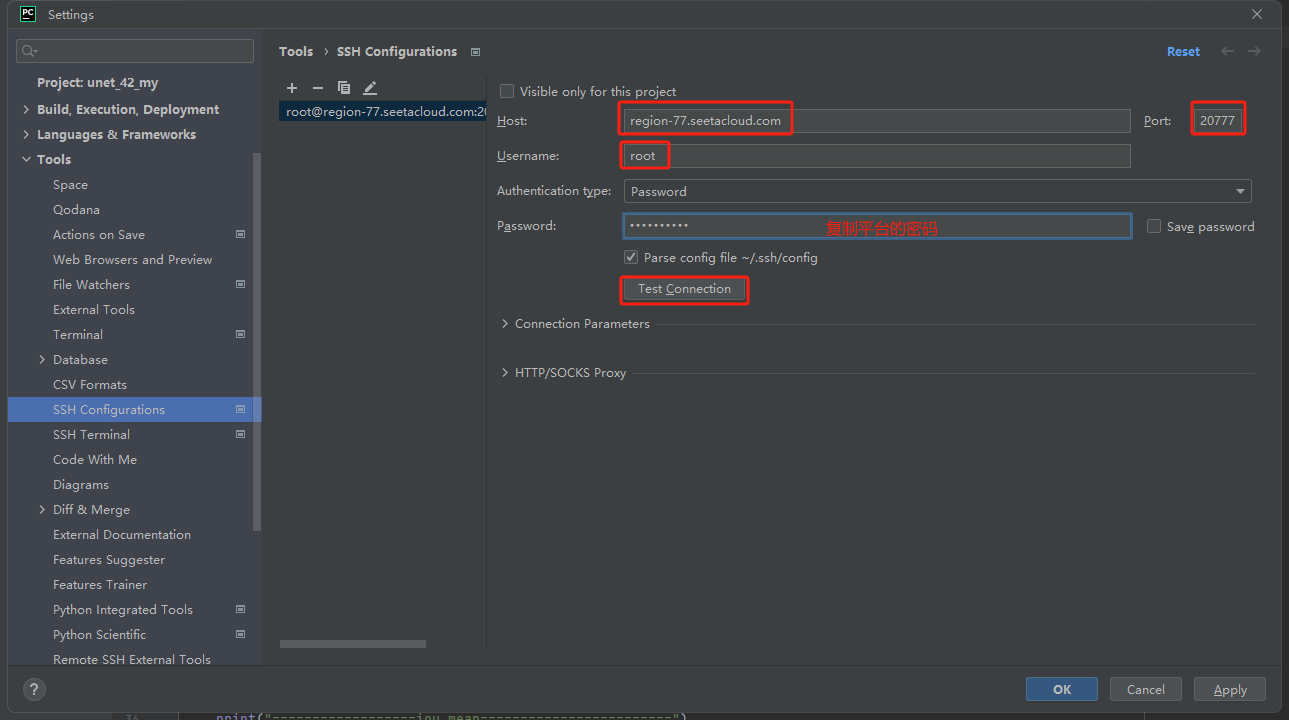
Task: Click the Username input field
Action: 877,156
